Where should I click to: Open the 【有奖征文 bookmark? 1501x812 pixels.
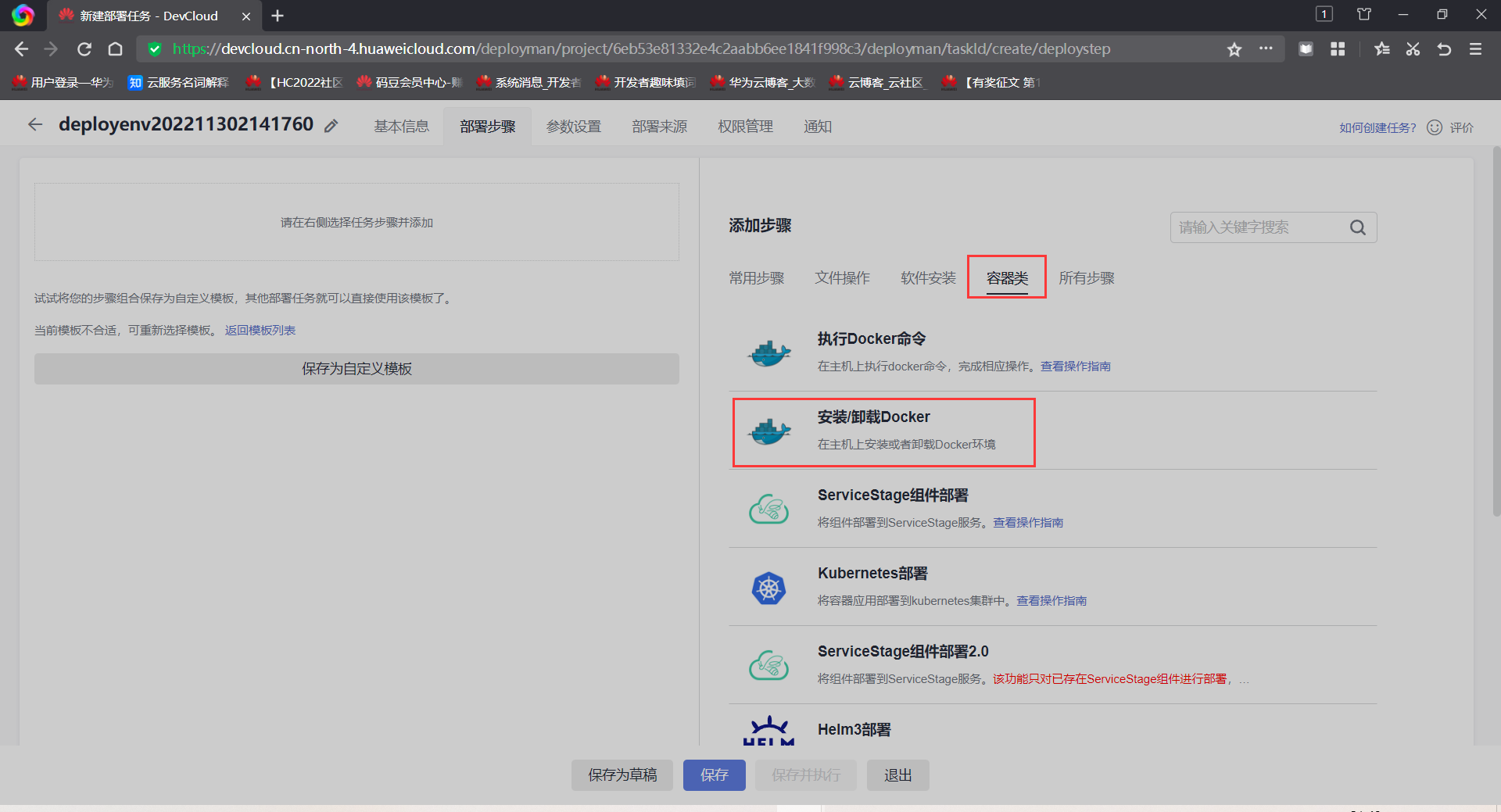(992, 82)
